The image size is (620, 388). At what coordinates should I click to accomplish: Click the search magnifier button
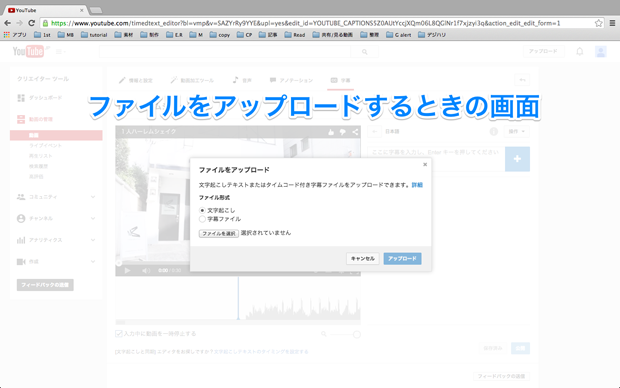coord(365,51)
